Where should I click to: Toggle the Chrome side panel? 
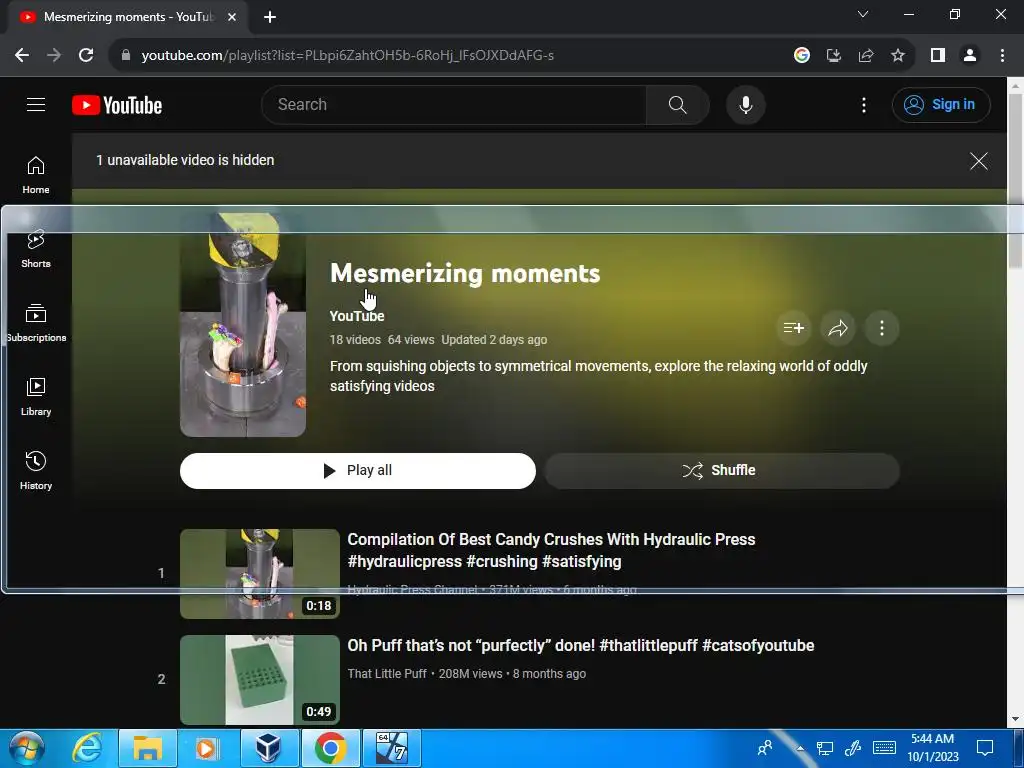tap(938, 56)
